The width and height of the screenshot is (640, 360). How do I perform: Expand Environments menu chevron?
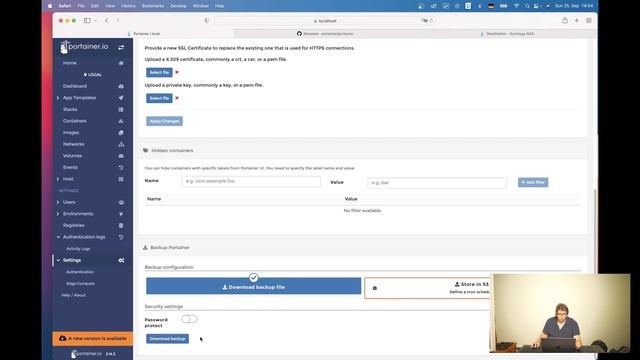(x=58, y=214)
